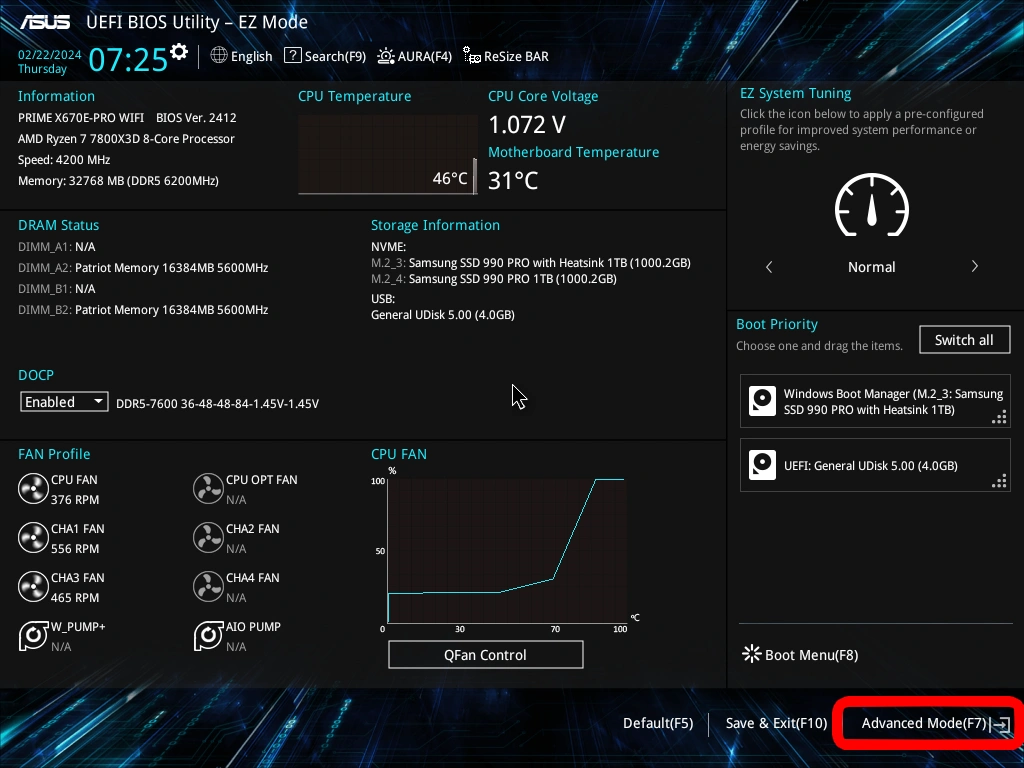The image size is (1024, 768).
Task: Click M.2_4 Samsung SSD 990 PRO entry
Action: coord(494,279)
